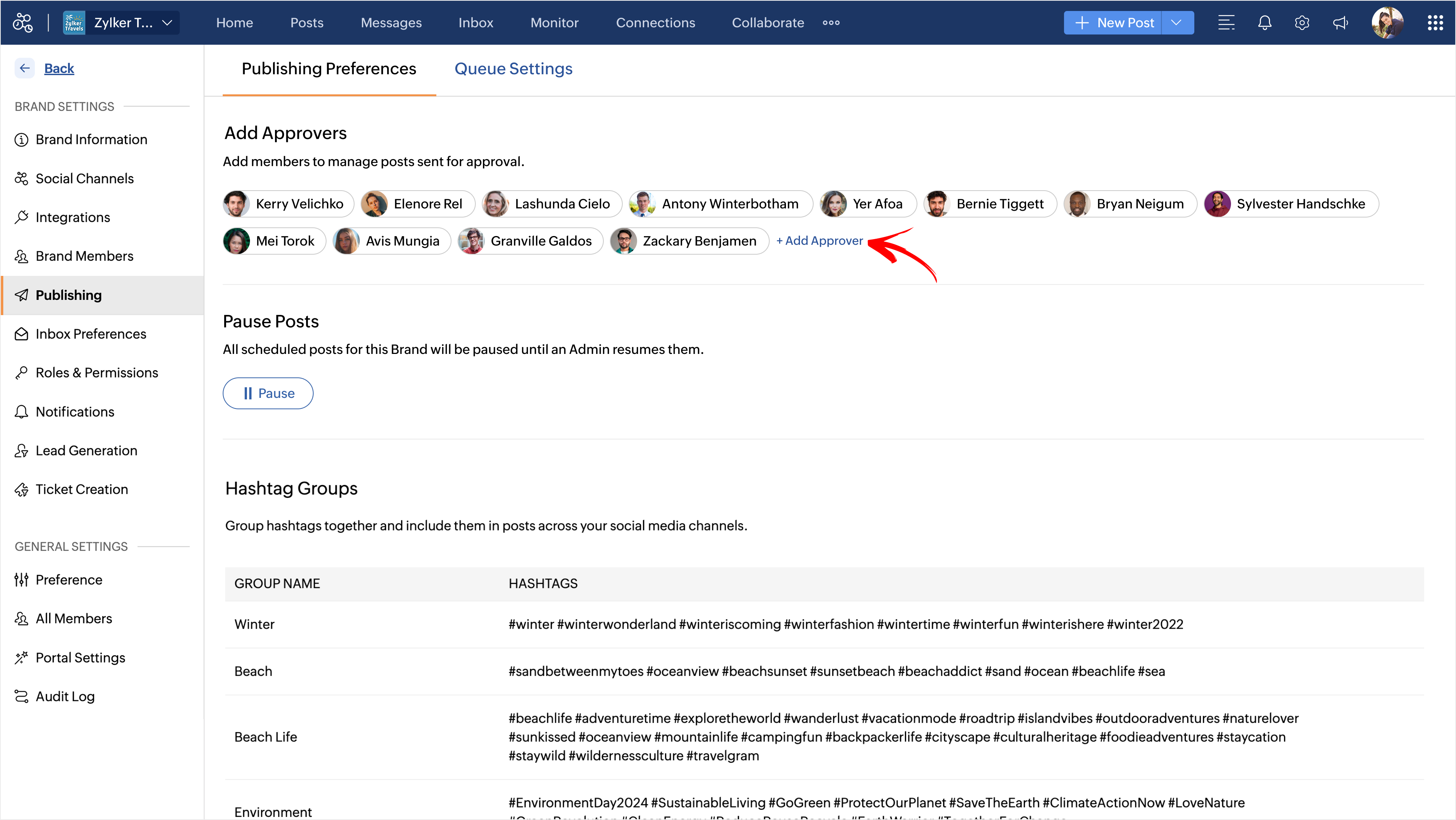Switch to the Queue Settings tab
The image size is (1456, 820).
[x=512, y=69]
